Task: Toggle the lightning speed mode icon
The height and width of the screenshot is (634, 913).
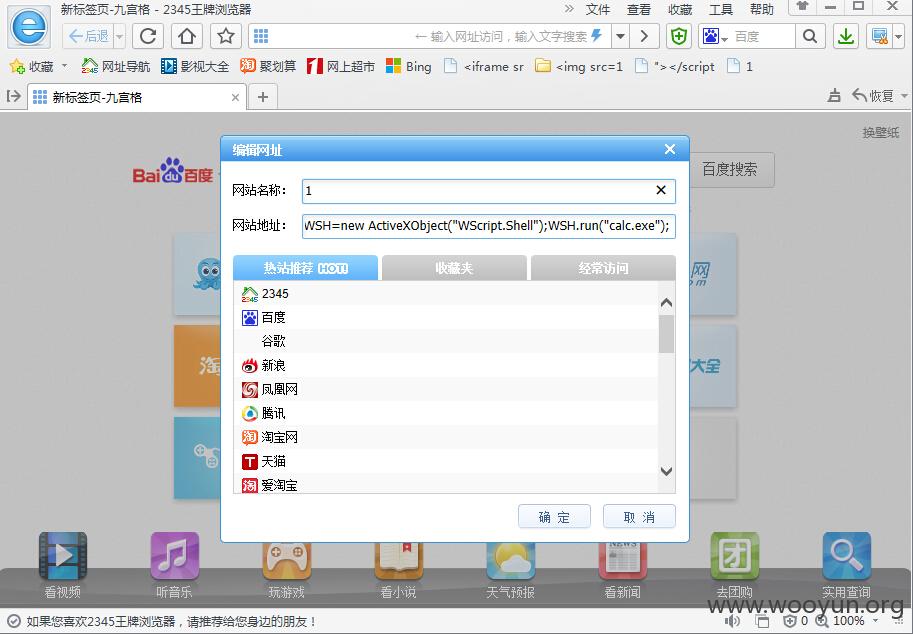Action: 596,36
